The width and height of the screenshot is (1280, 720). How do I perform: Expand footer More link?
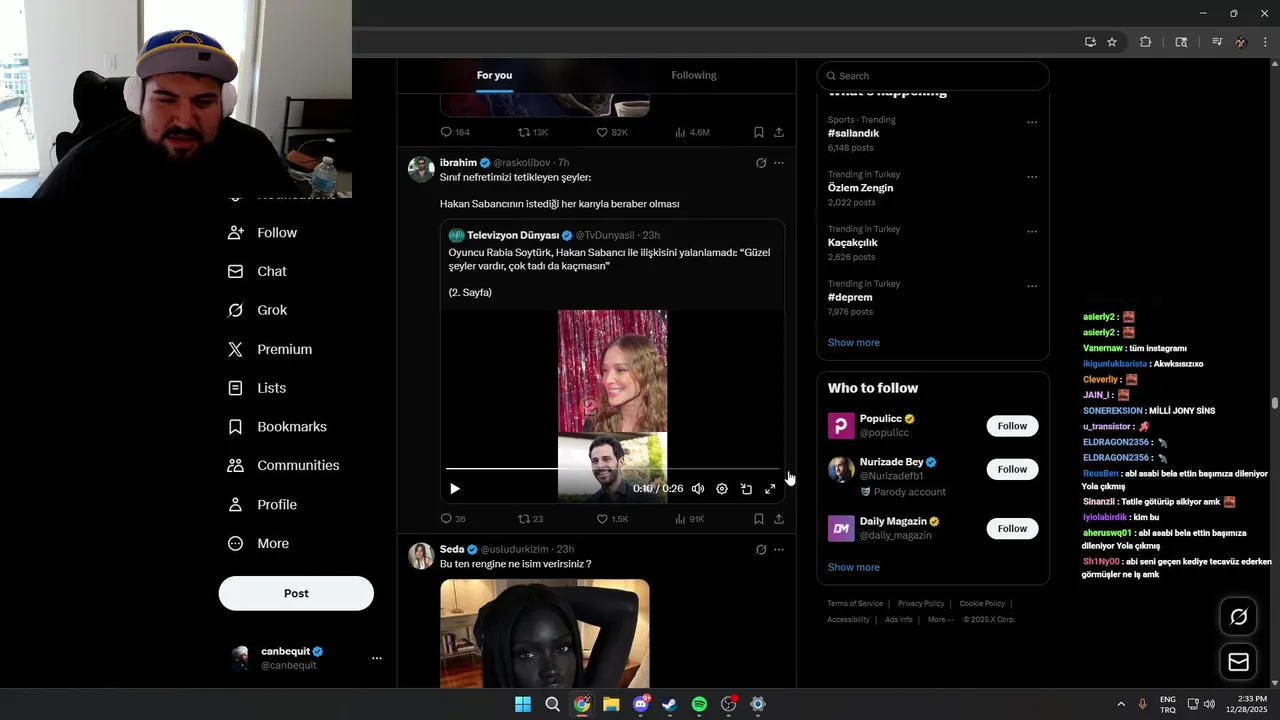pyautogui.click(x=940, y=620)
